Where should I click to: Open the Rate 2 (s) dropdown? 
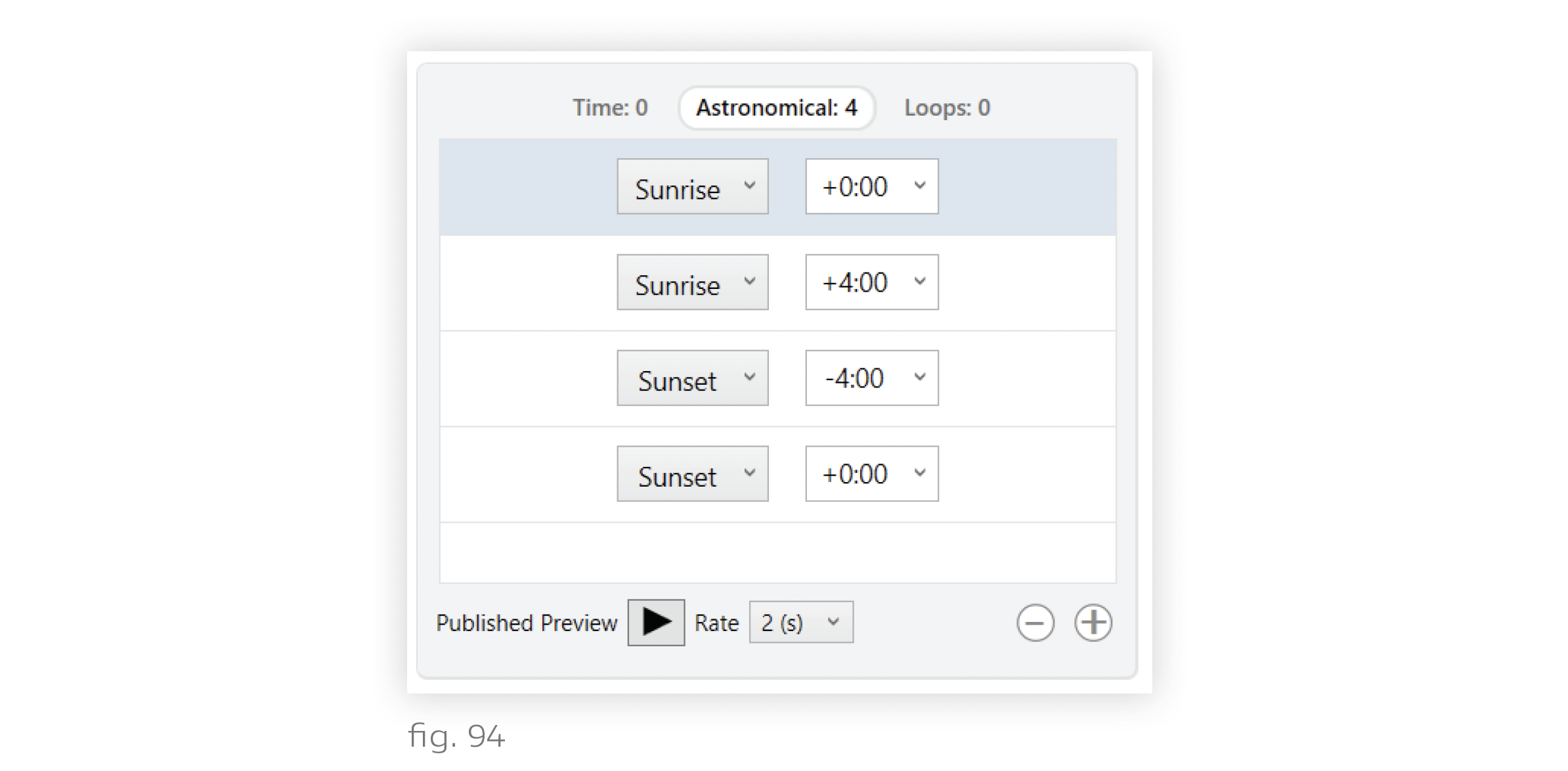tap(800, 622)
